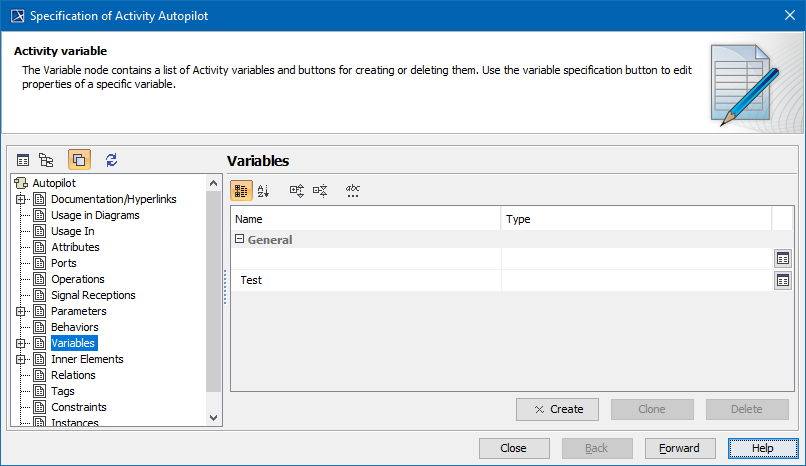Click the collapse all groups icon
This screenshot has width=806, height=466.
(x=320, y=190)
